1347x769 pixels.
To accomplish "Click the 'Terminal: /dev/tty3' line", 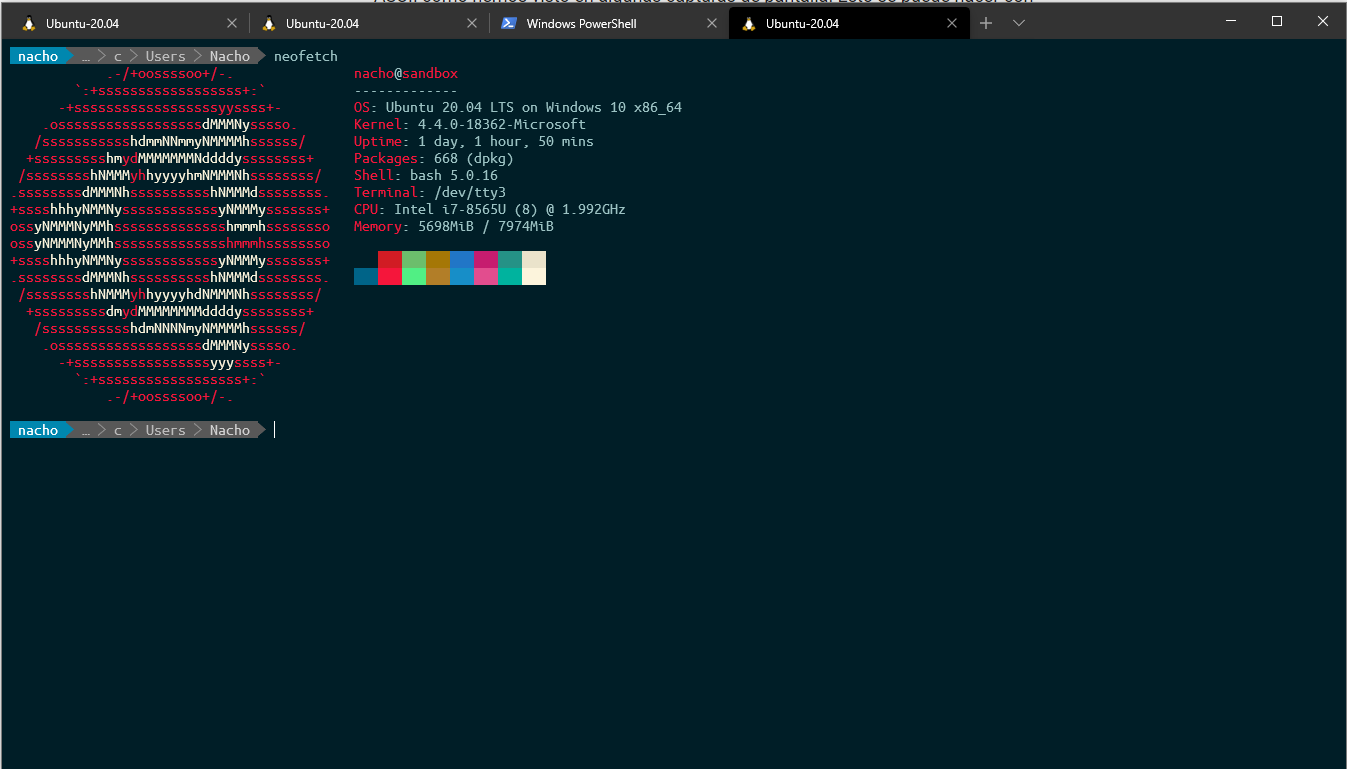I will [430, 192].
